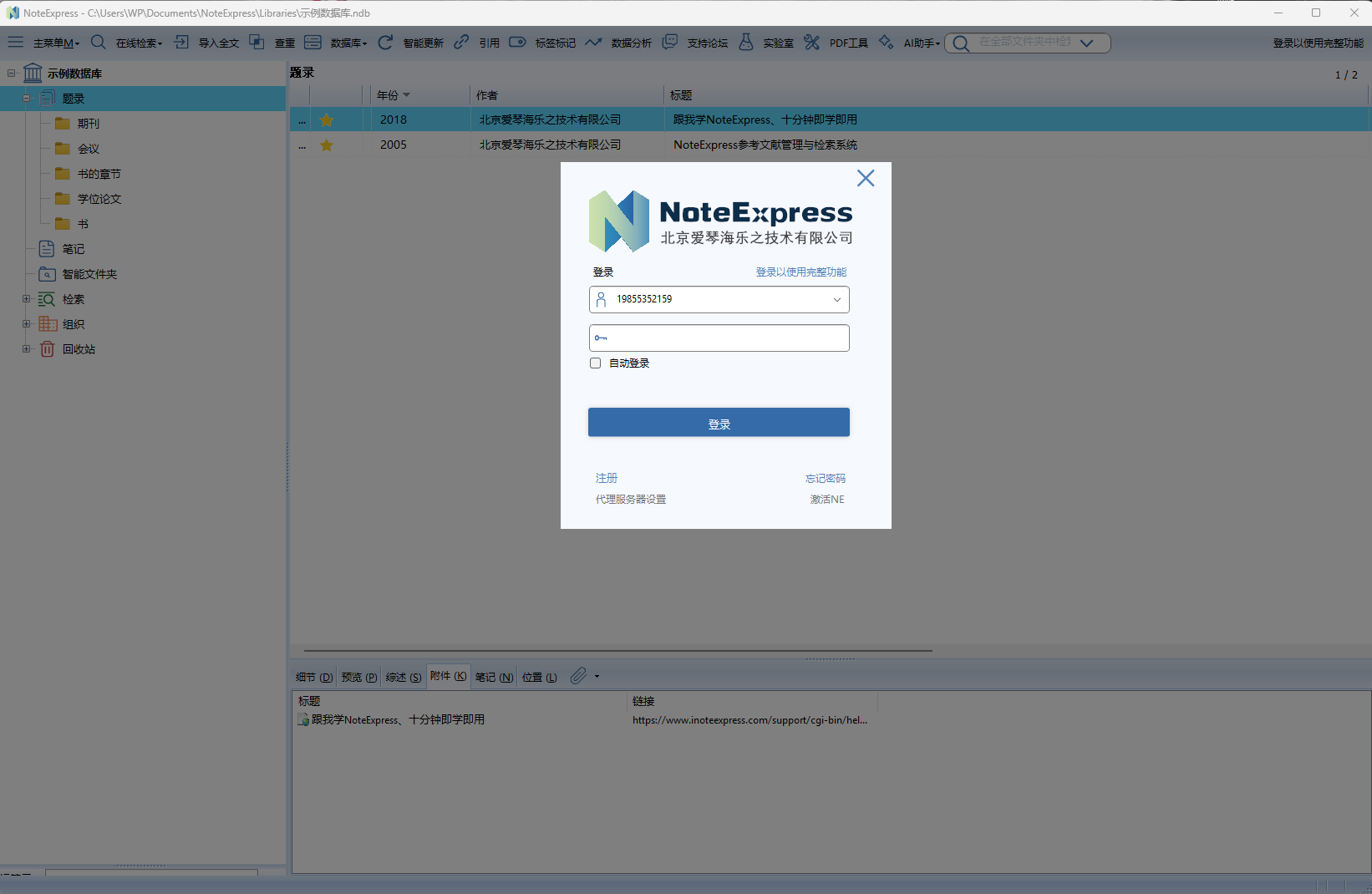This screenshot has height=894, width=1372.
Task: Click the data analysis chart icon
Action: 593,42
